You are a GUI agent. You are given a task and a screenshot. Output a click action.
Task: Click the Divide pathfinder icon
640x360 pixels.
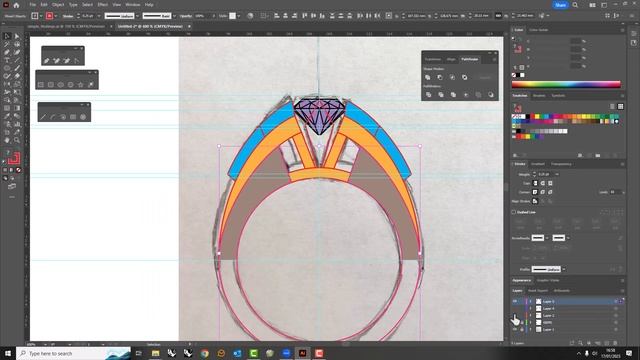429,95
